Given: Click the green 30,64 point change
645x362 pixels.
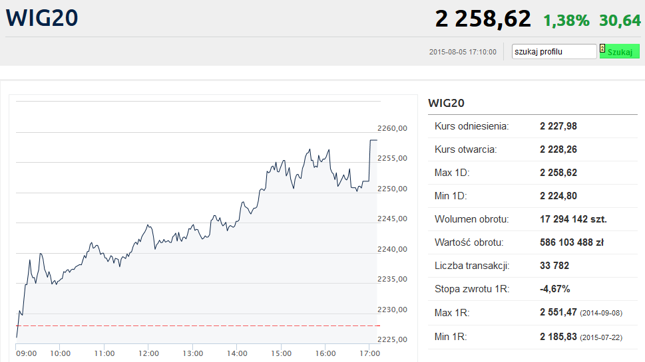Looking at the screenshot, I should point(620,21).
